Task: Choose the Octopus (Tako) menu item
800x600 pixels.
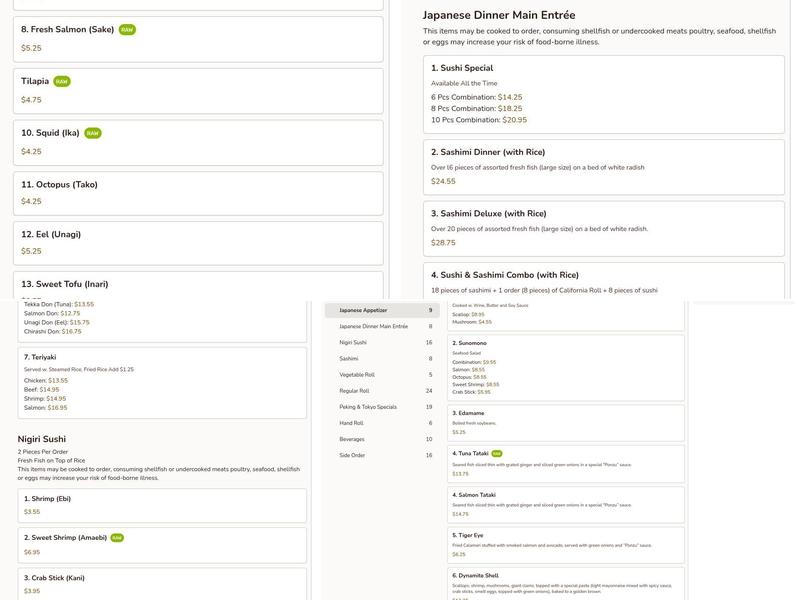Action: 198,192
